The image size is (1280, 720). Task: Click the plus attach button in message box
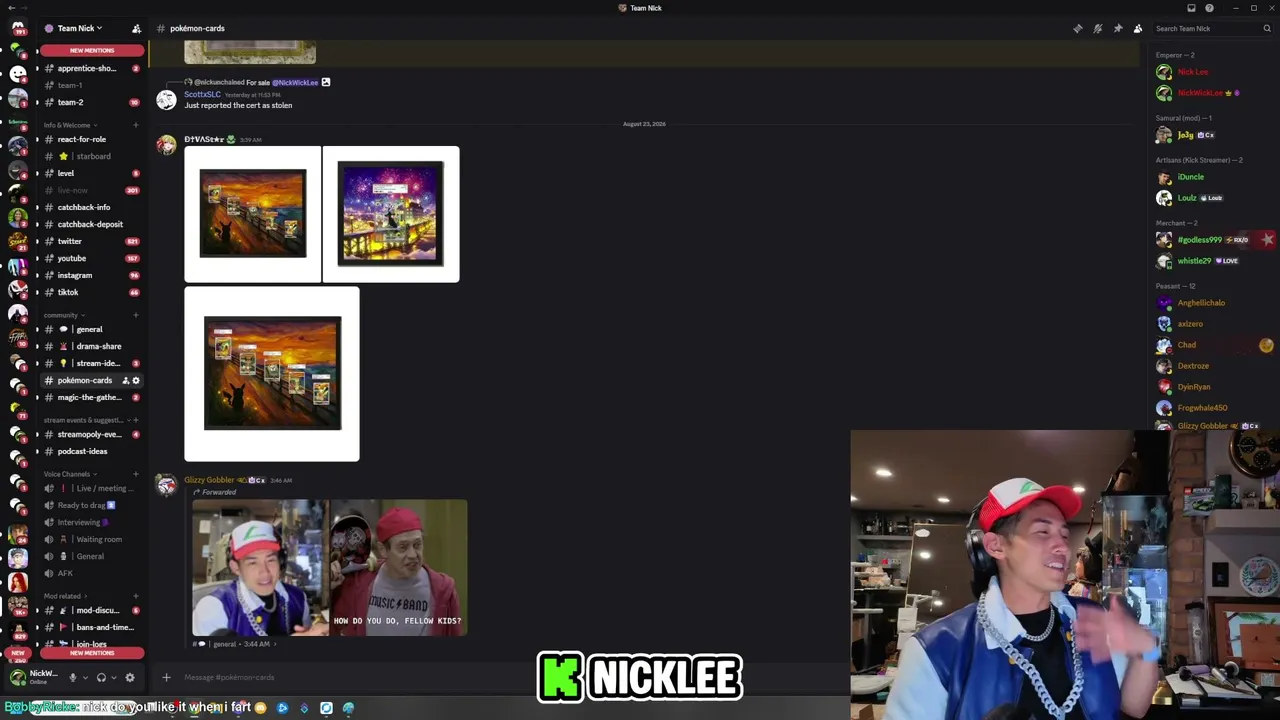coord(166,677)
